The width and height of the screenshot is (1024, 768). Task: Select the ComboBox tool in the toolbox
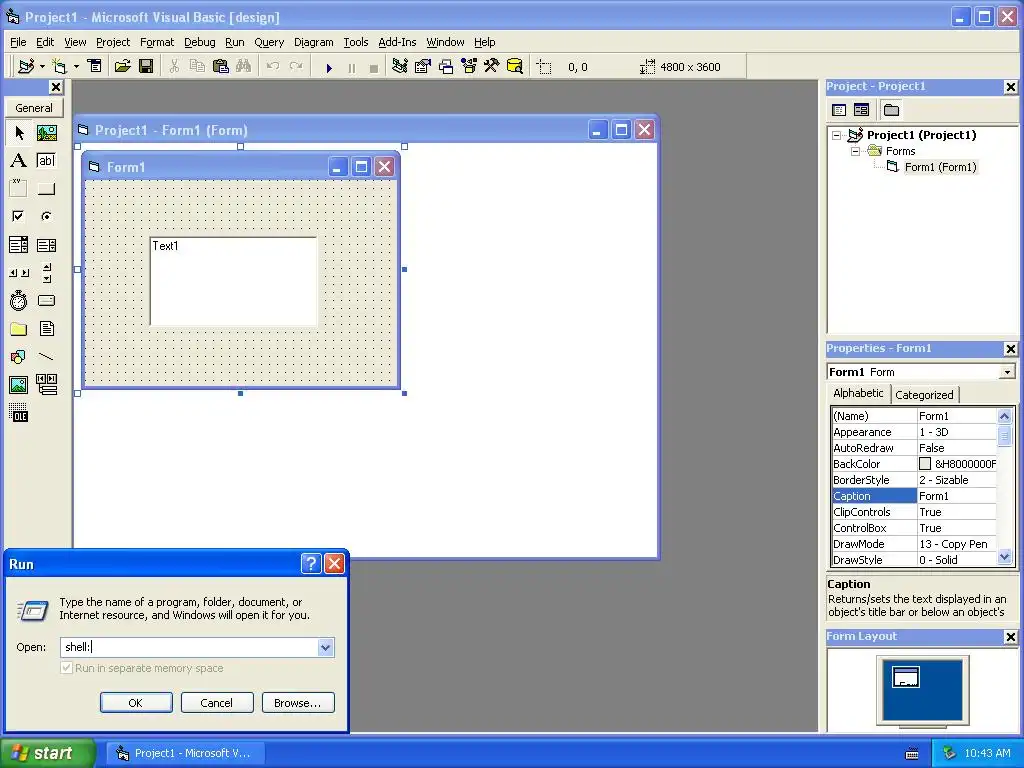(x=18, y=245)
